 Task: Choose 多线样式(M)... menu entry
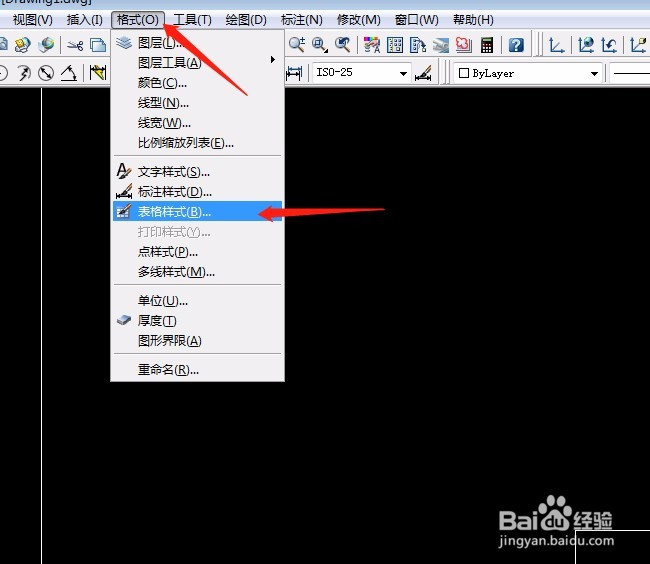pos(198,272)
